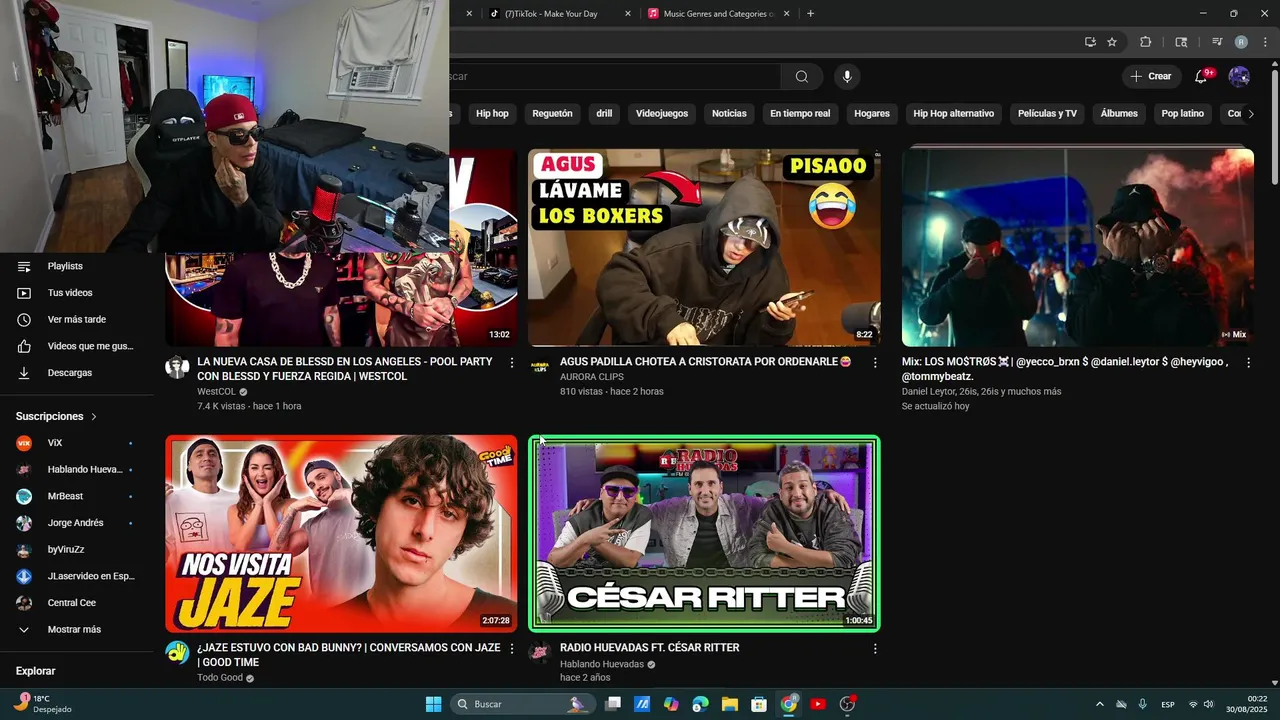Open Chrome's three-dot menu
This screenshot has height=720, width=1280.
[x=1265, y=42]
